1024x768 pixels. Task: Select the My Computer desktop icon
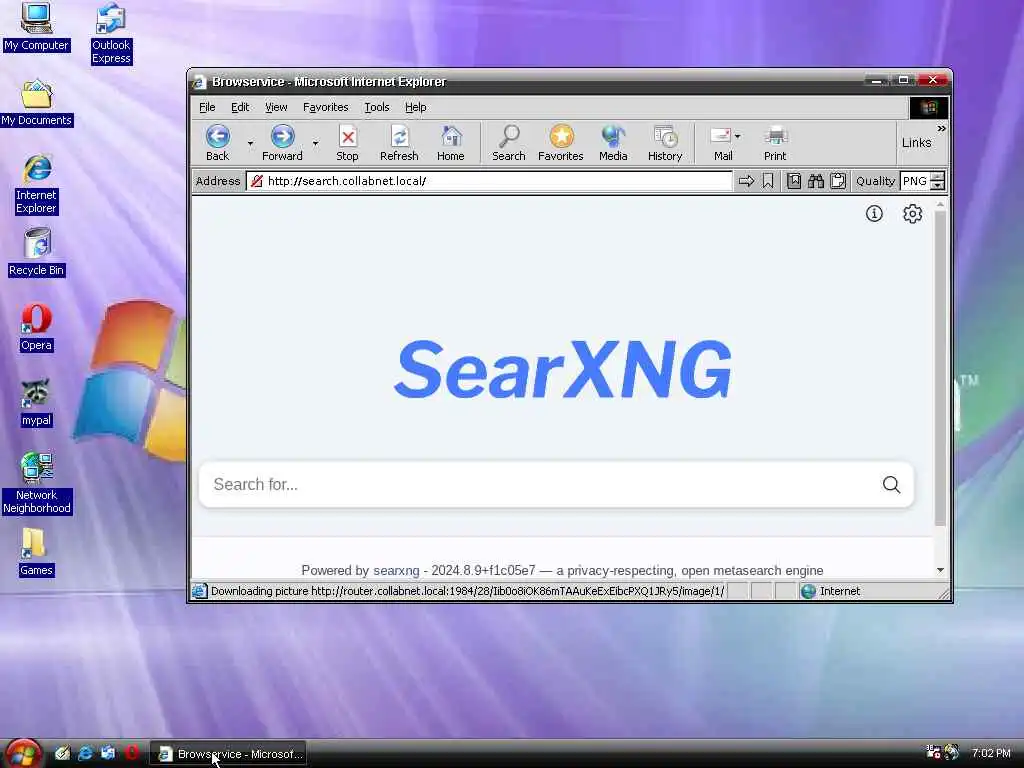pos(36,27)
